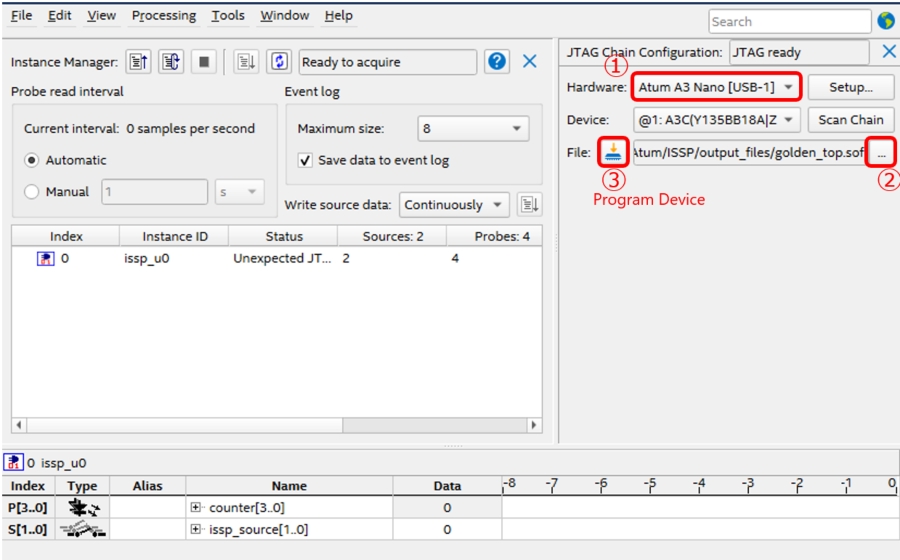This screenshot has height=560, width=900.
Task: Open the Maximum size dropdown
Action: (x=472, y=129)
